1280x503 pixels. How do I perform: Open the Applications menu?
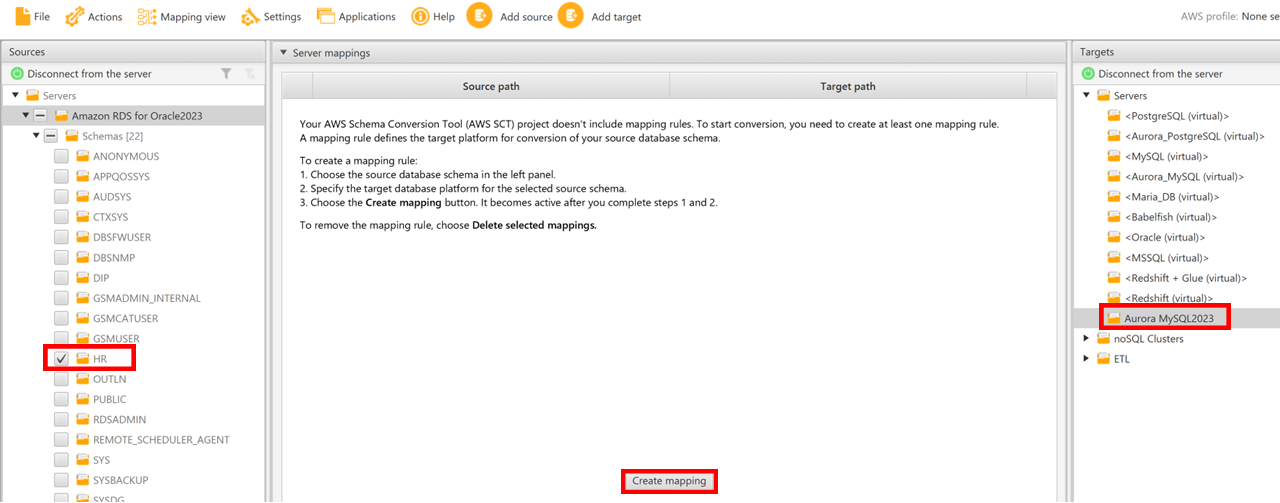coord(356,16)
